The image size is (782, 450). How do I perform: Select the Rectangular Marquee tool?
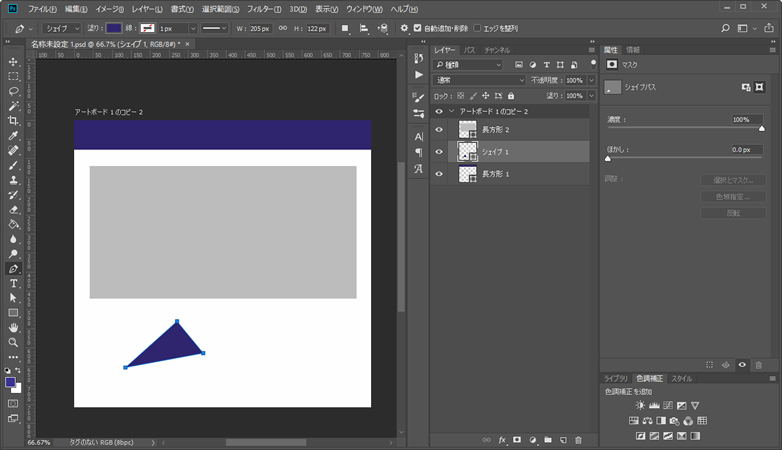point(13,76)
